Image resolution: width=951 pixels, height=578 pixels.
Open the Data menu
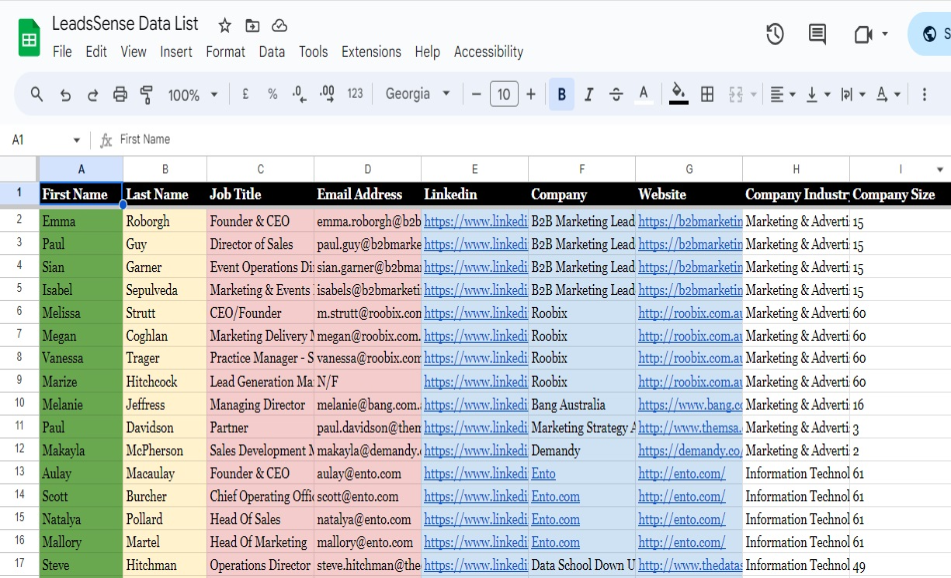[272, 52]
